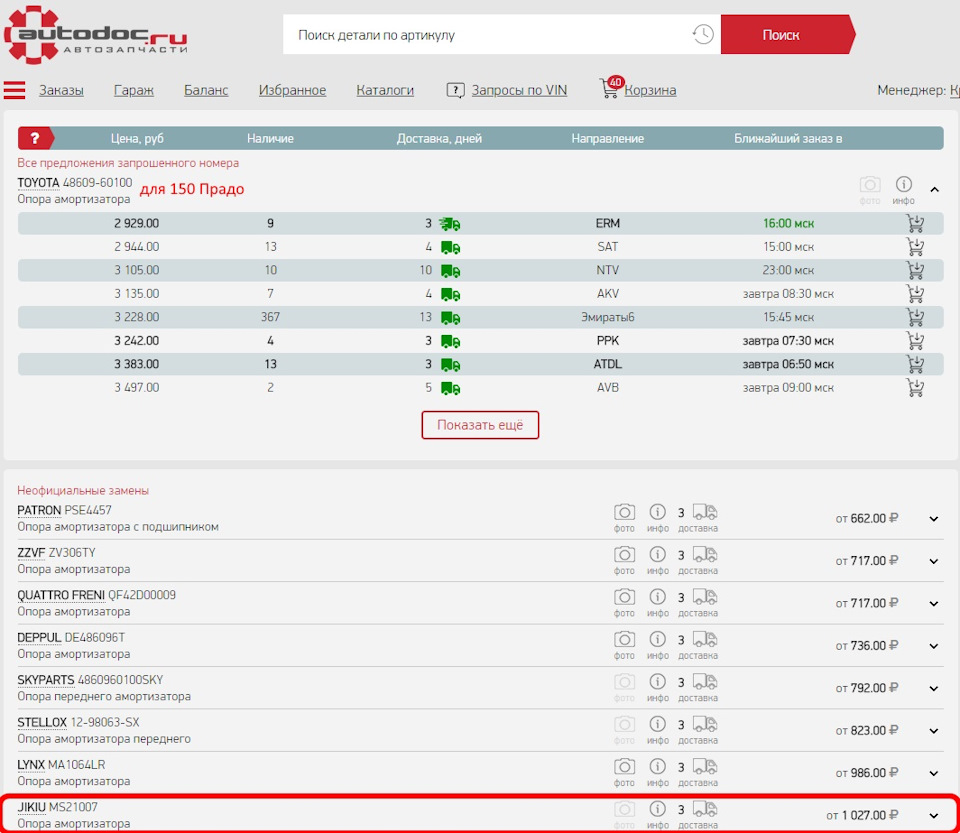The height and width of the screenshot is (833, 960).
Task: Collapse the TOYOTA 48609-60100 offers list
Action: click(x=934, y=190)
